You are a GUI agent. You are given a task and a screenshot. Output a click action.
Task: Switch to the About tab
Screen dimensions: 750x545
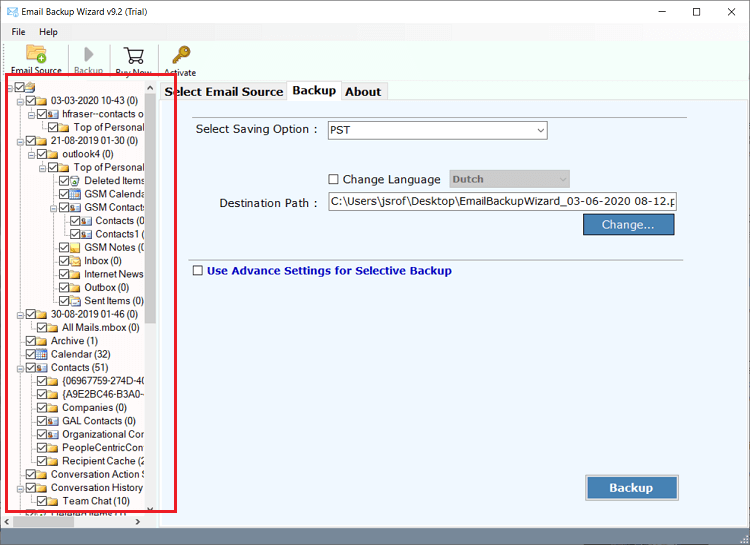pyautogui.click(x=364, y=91)
